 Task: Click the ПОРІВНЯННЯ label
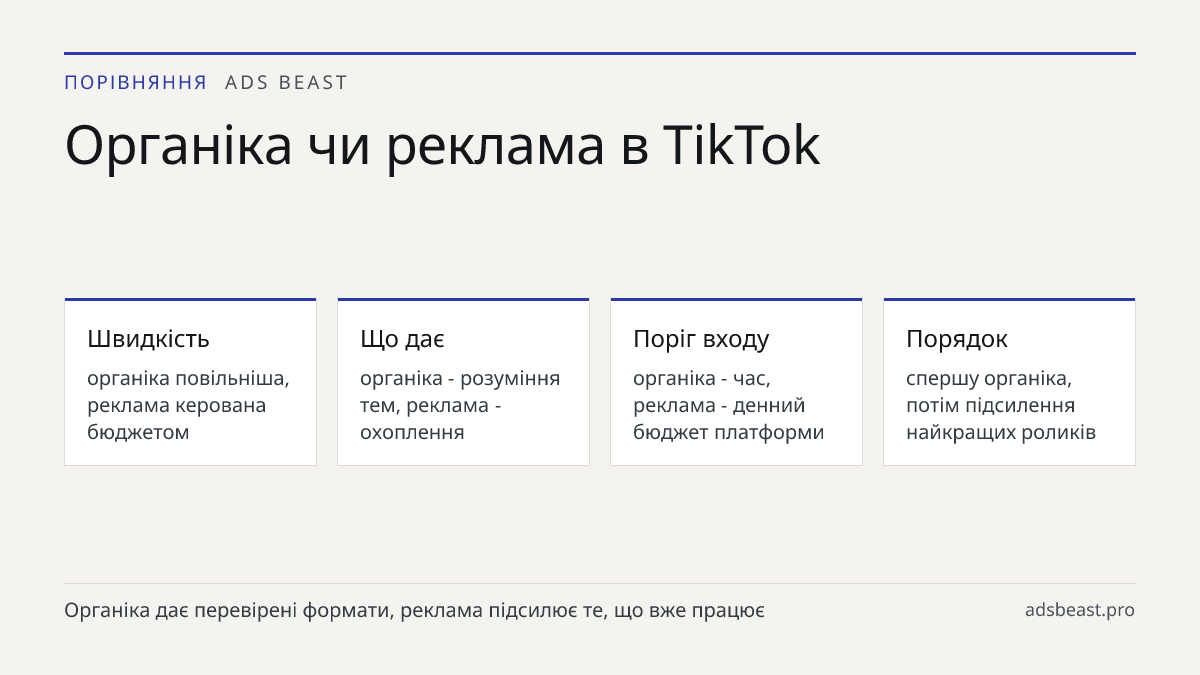pos(135,83)
